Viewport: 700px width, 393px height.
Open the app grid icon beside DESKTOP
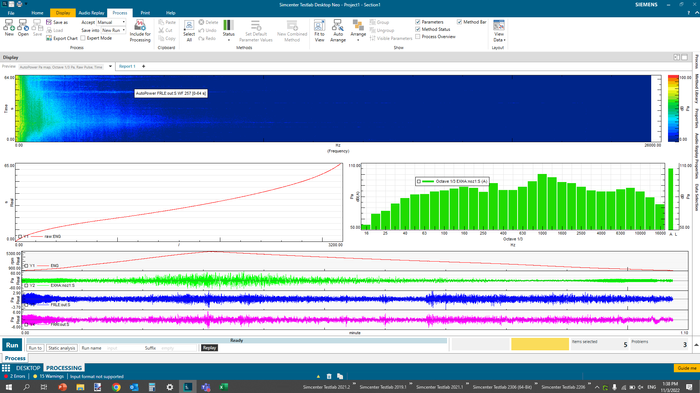(x=6, y=368)
